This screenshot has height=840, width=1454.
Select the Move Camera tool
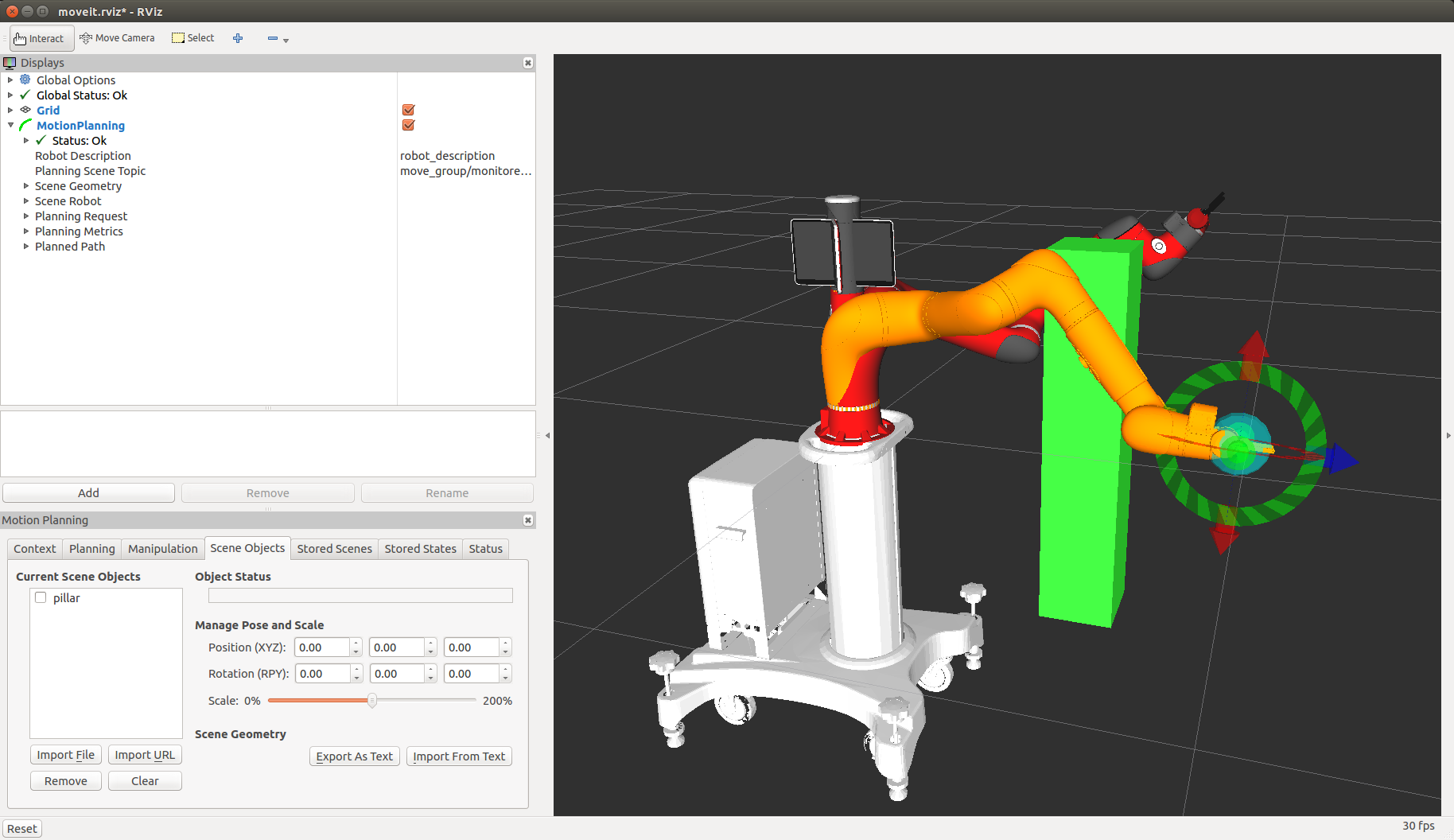[117, 38]
